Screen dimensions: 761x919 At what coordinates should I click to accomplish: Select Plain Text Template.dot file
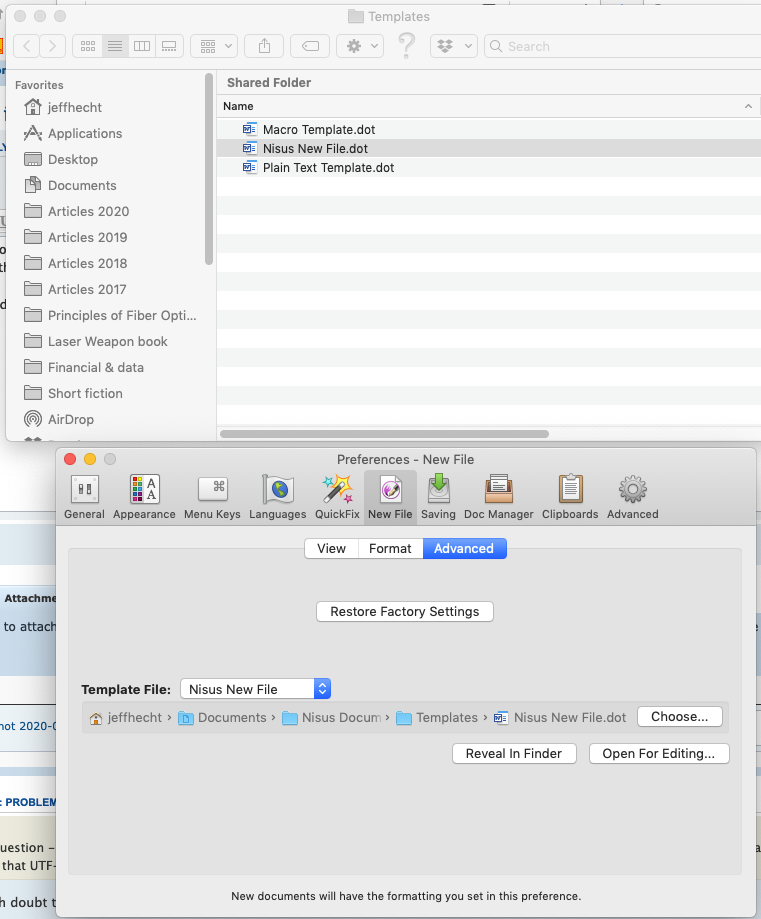(x=489, y=168)
